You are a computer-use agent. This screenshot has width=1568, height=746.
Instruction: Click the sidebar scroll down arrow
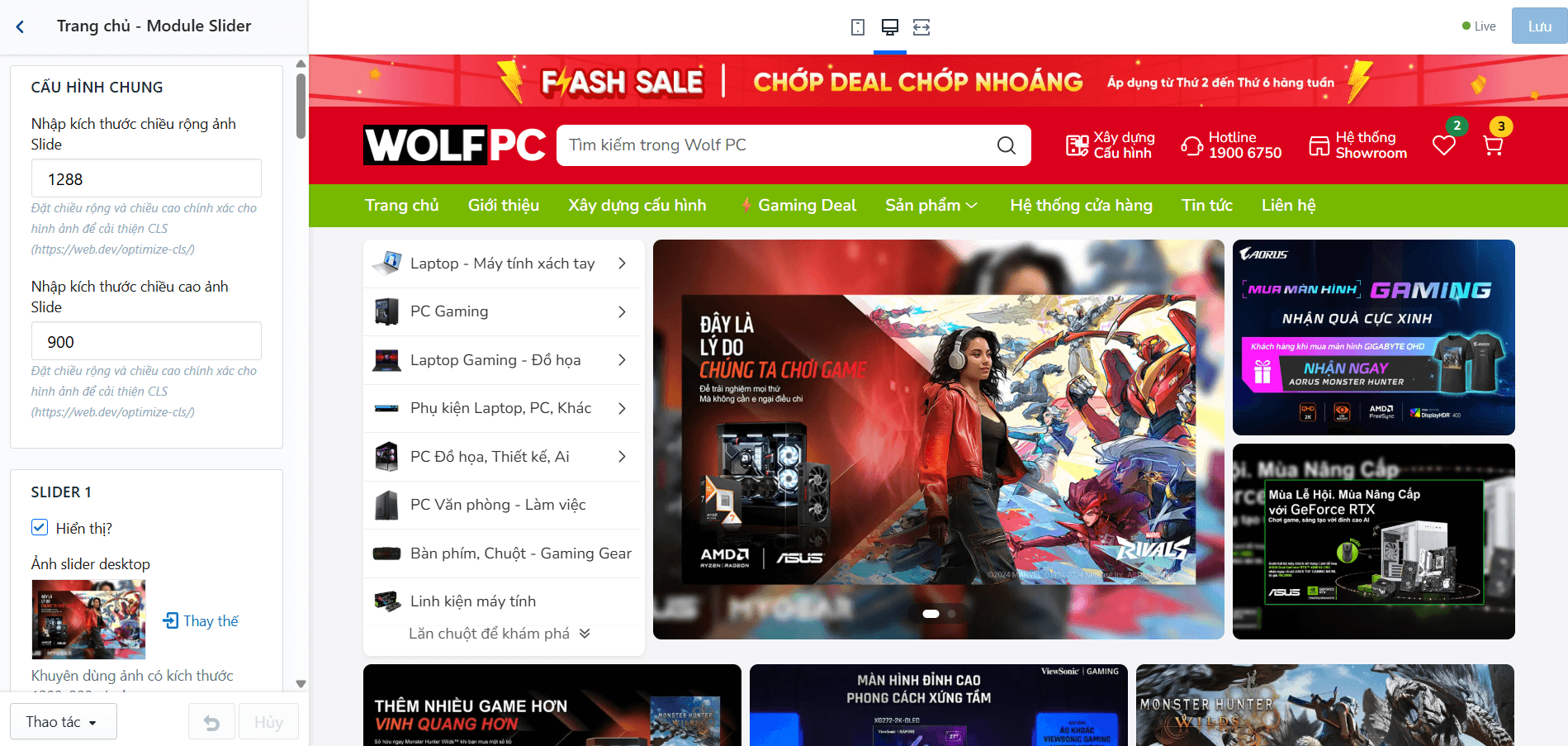click(x=301, y=684)
